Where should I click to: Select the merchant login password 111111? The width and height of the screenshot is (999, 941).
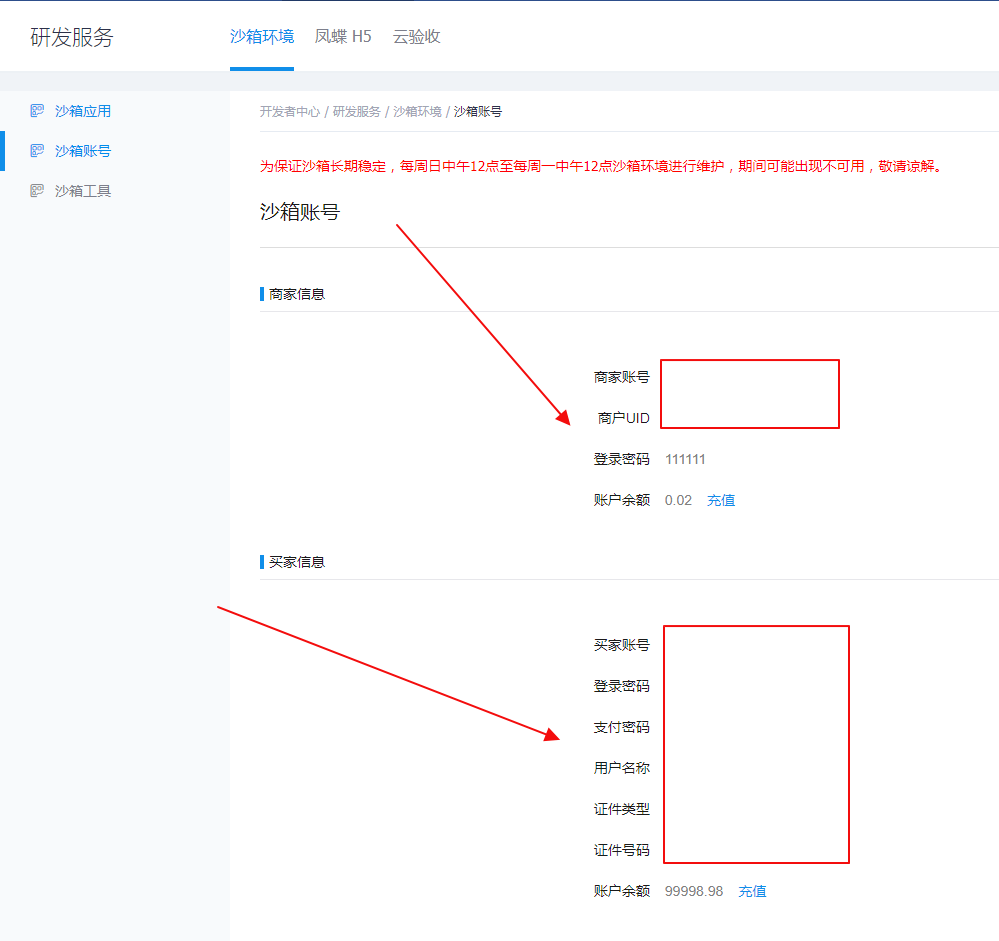coord(685,459)
